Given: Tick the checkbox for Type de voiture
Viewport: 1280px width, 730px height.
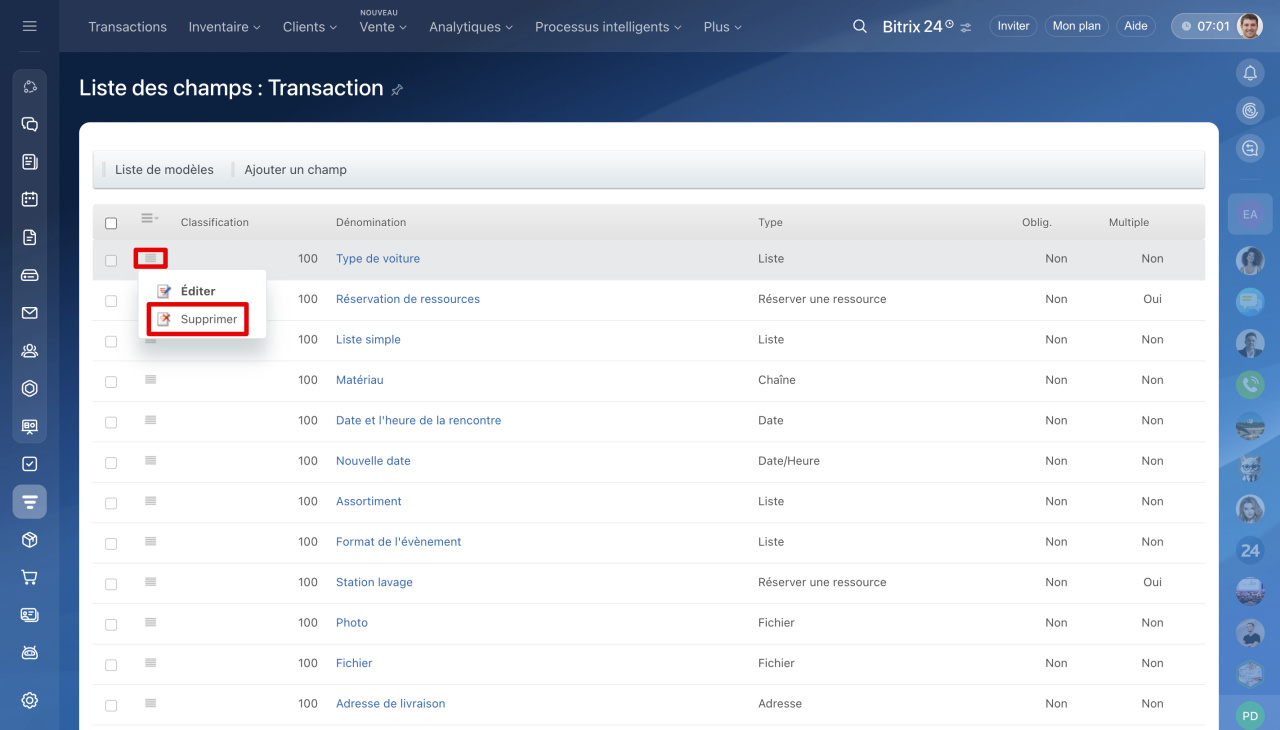Looking at the screenshot, I should 111,260.
